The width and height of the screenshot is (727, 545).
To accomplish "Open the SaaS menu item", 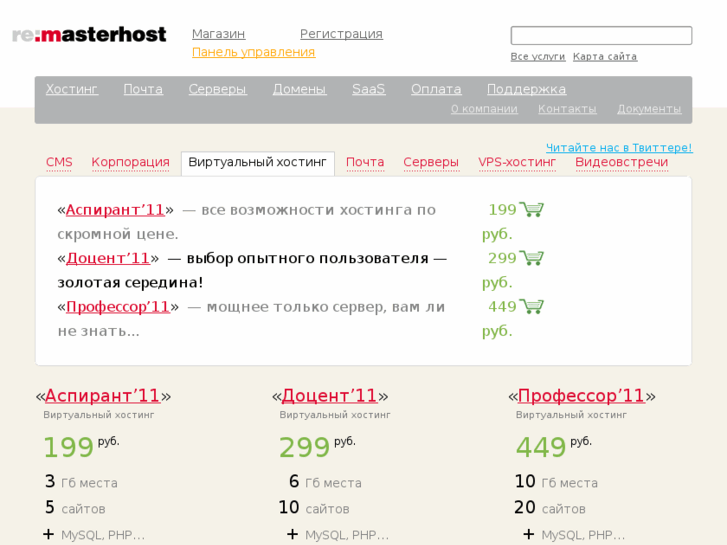I will 369,89.
